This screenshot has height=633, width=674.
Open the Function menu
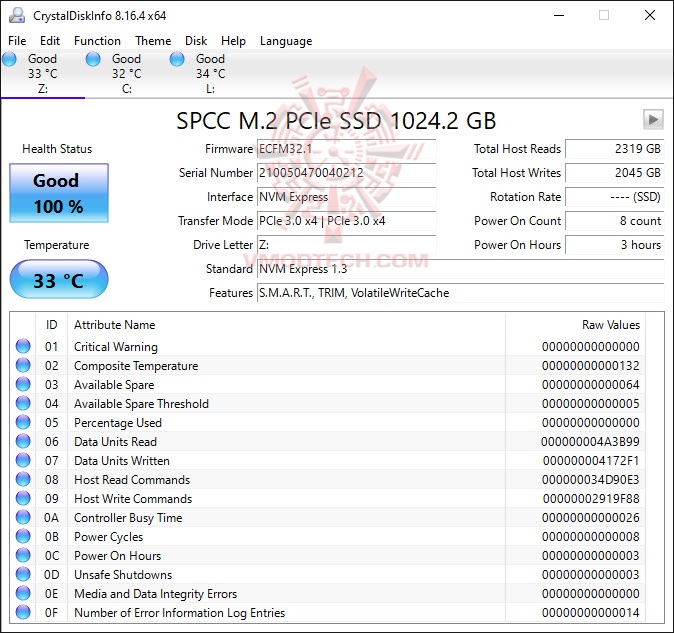(98, 41)
